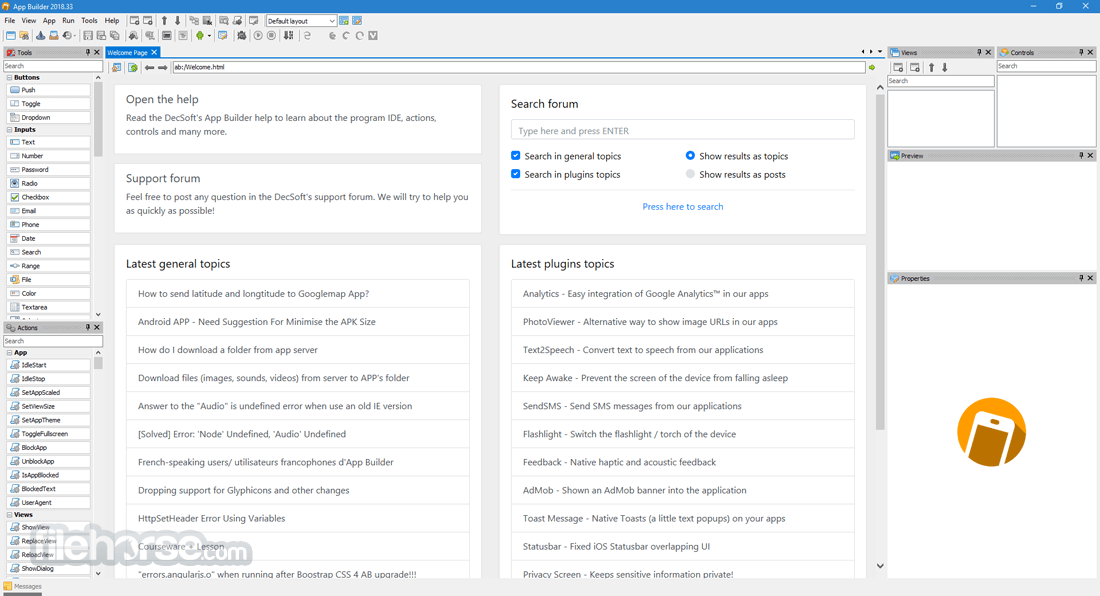Open the tab list dropdown arrow
This screenshot has height=596, width=1100.
click(880, 52)
